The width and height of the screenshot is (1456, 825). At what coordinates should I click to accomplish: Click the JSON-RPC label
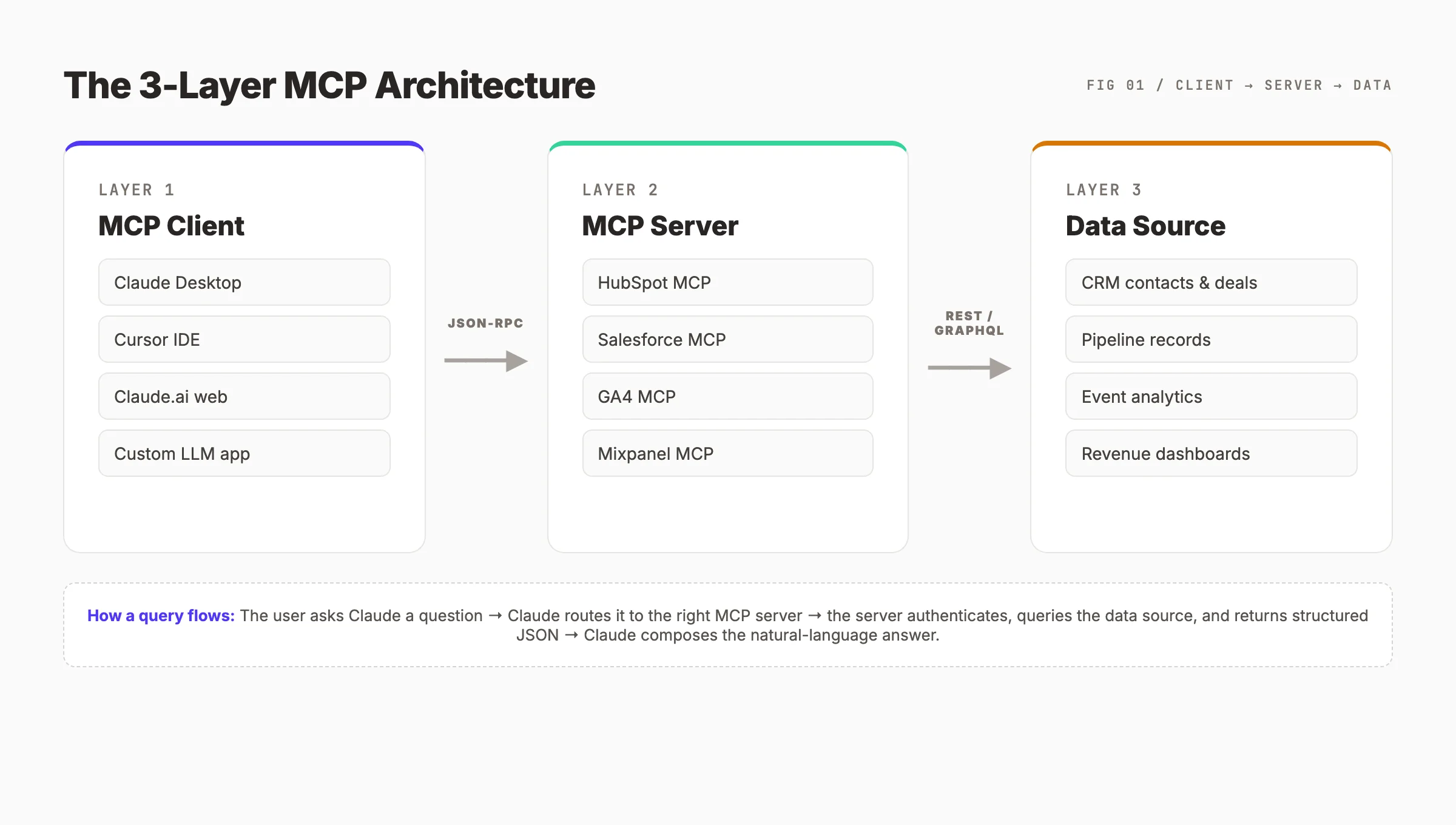[485, 323]
